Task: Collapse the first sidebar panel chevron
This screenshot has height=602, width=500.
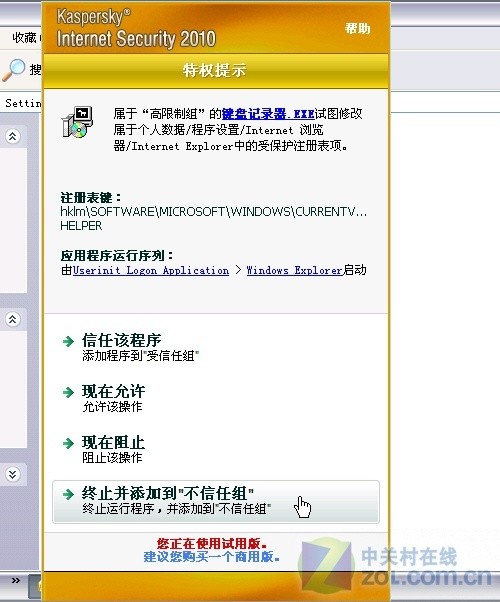Action: 13,136
